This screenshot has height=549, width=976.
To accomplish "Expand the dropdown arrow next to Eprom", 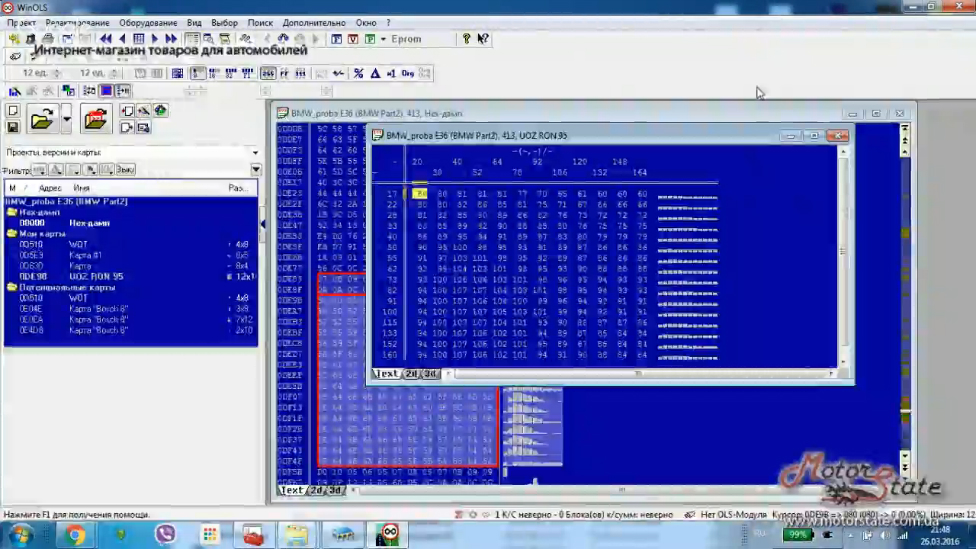I will [383, 39].
